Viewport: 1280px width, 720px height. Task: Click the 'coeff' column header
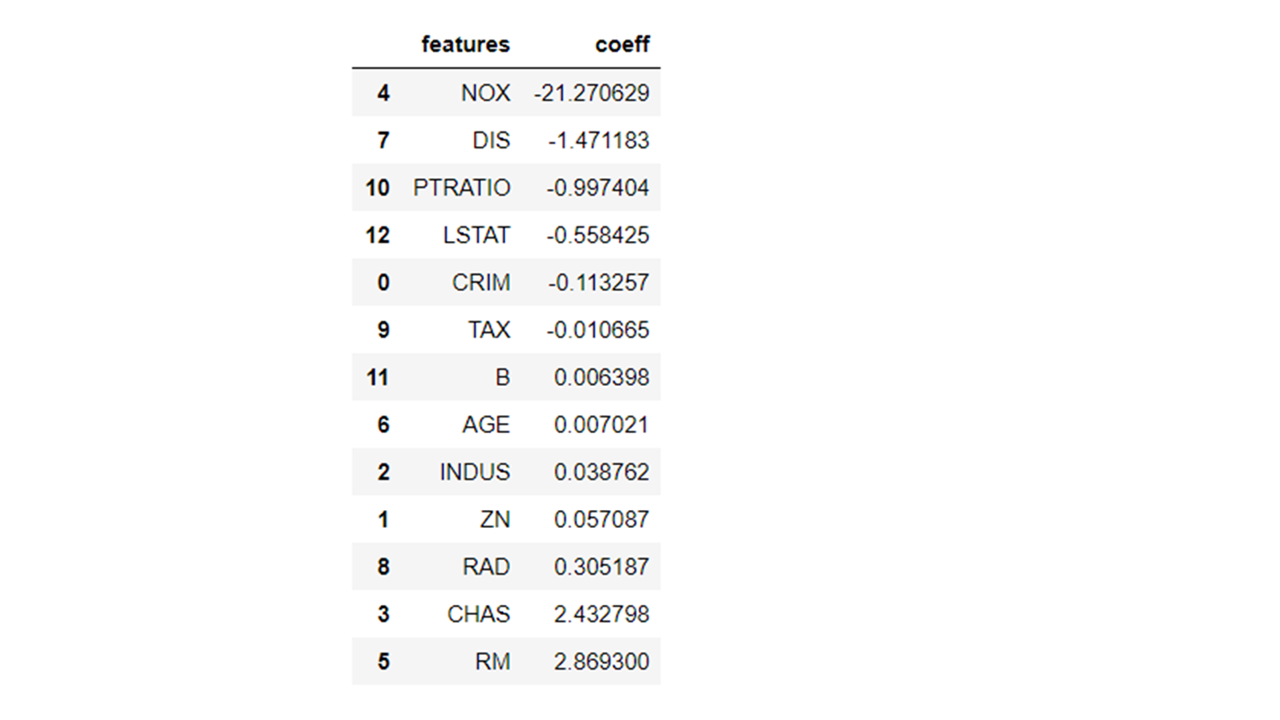[x=622, y=45]
